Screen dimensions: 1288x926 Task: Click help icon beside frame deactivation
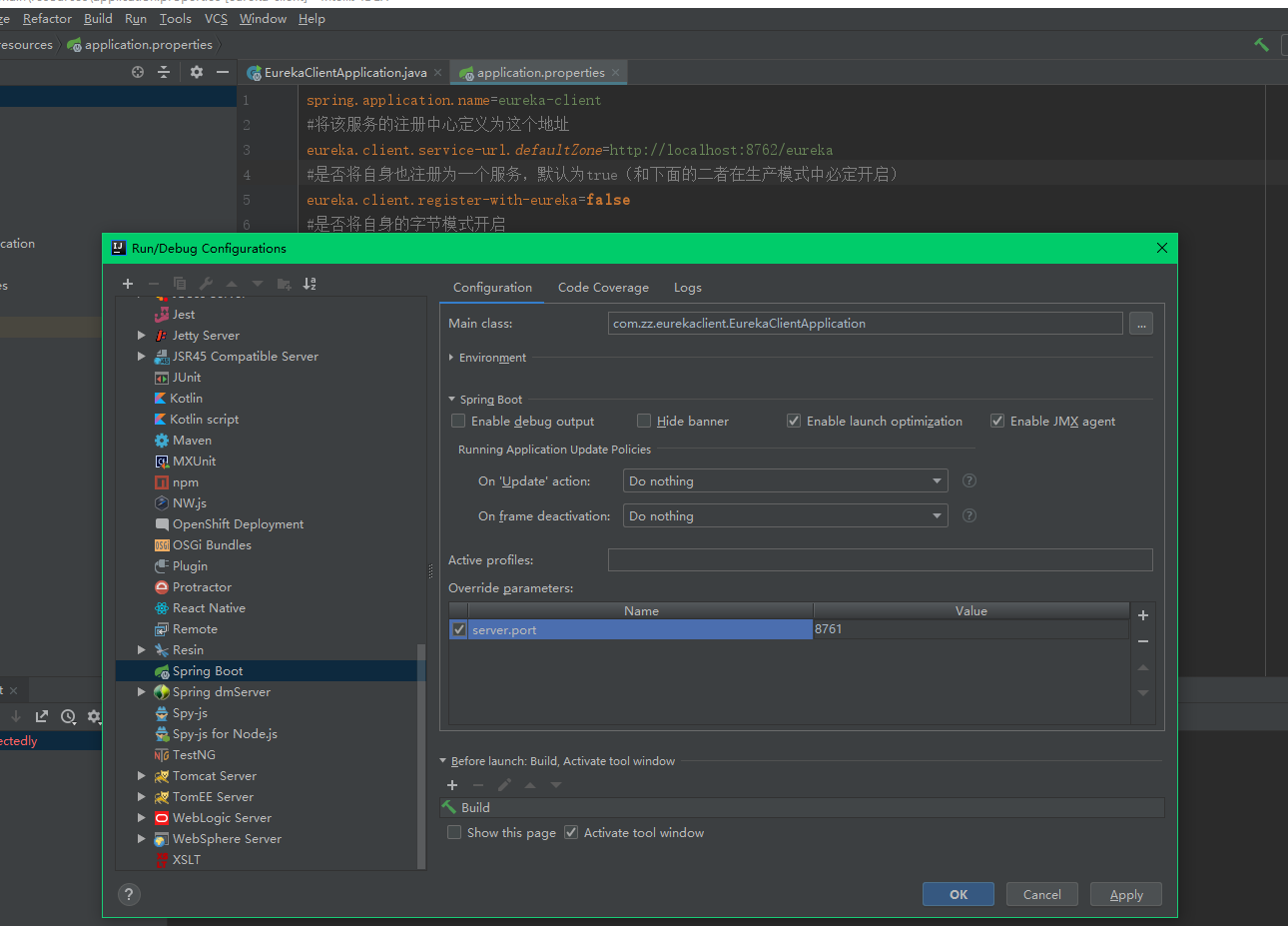click(x=968, y=515)
